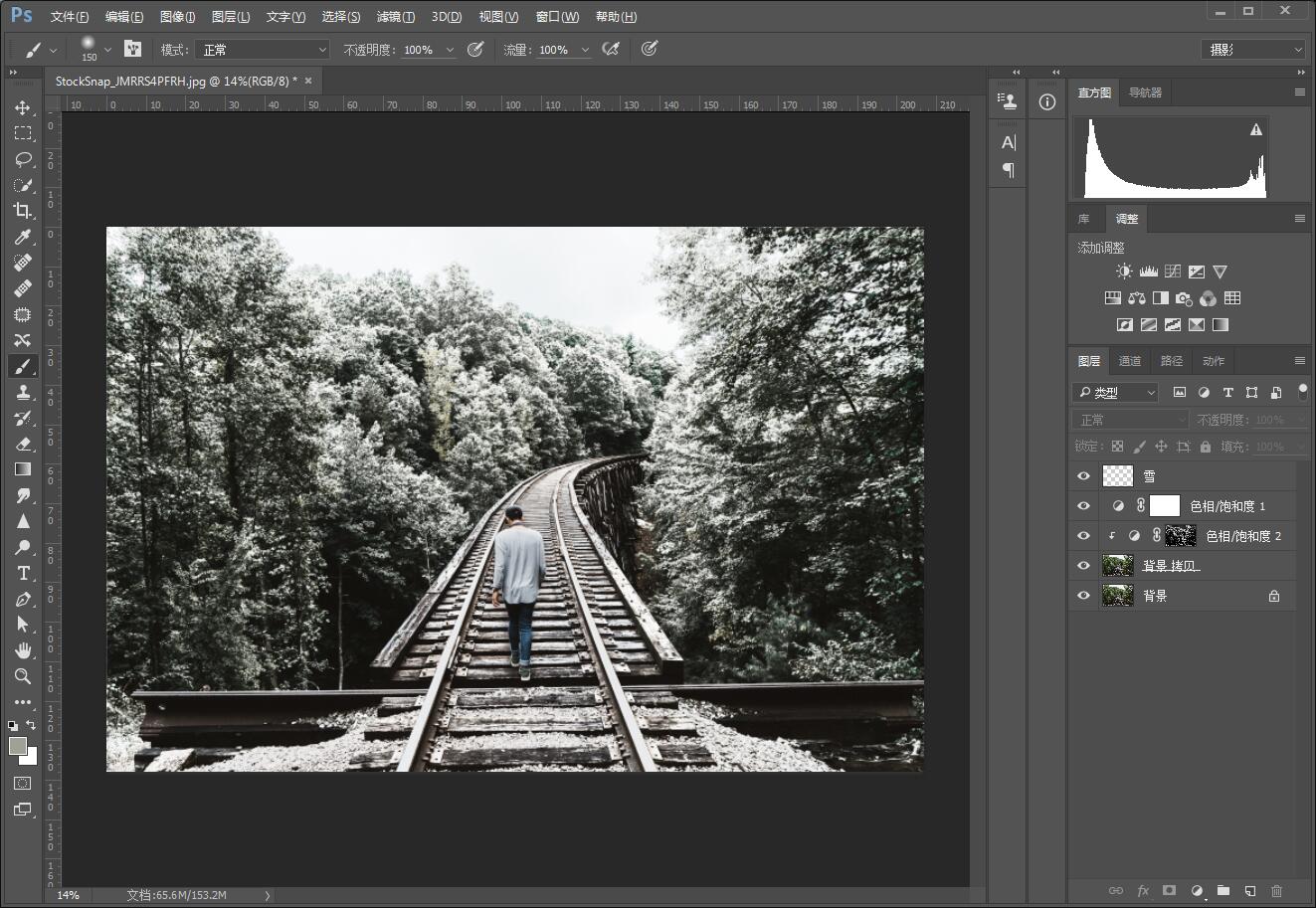
Task: Select the Zoom tool
Action: [x=22, y=676]
